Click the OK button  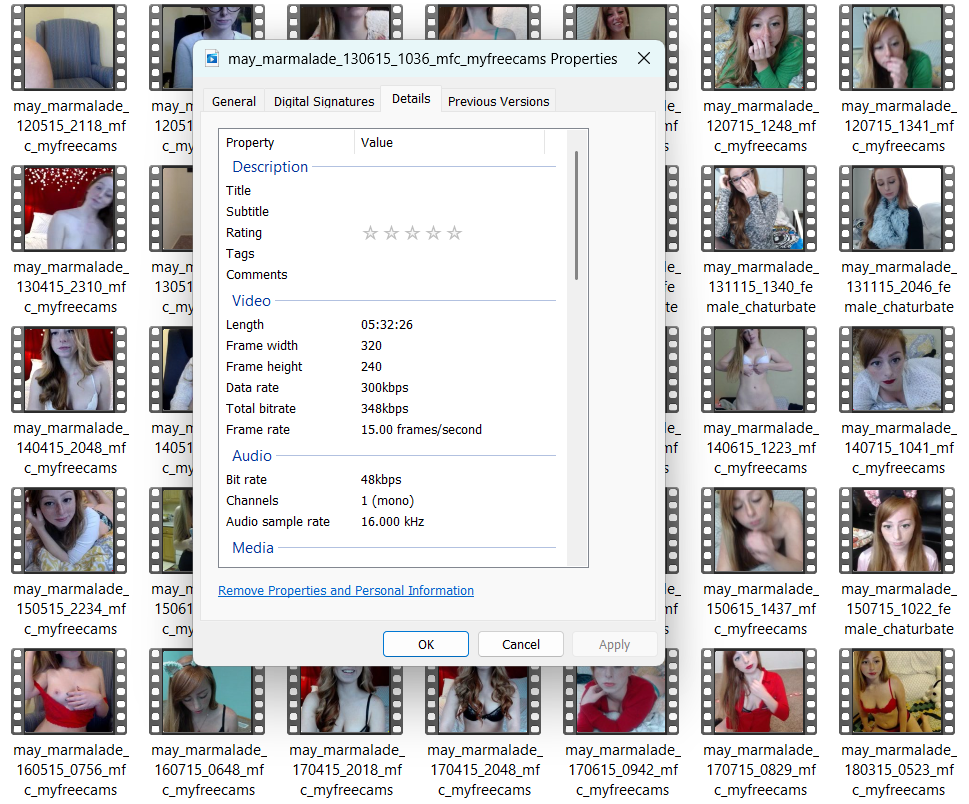click(426, 644)
